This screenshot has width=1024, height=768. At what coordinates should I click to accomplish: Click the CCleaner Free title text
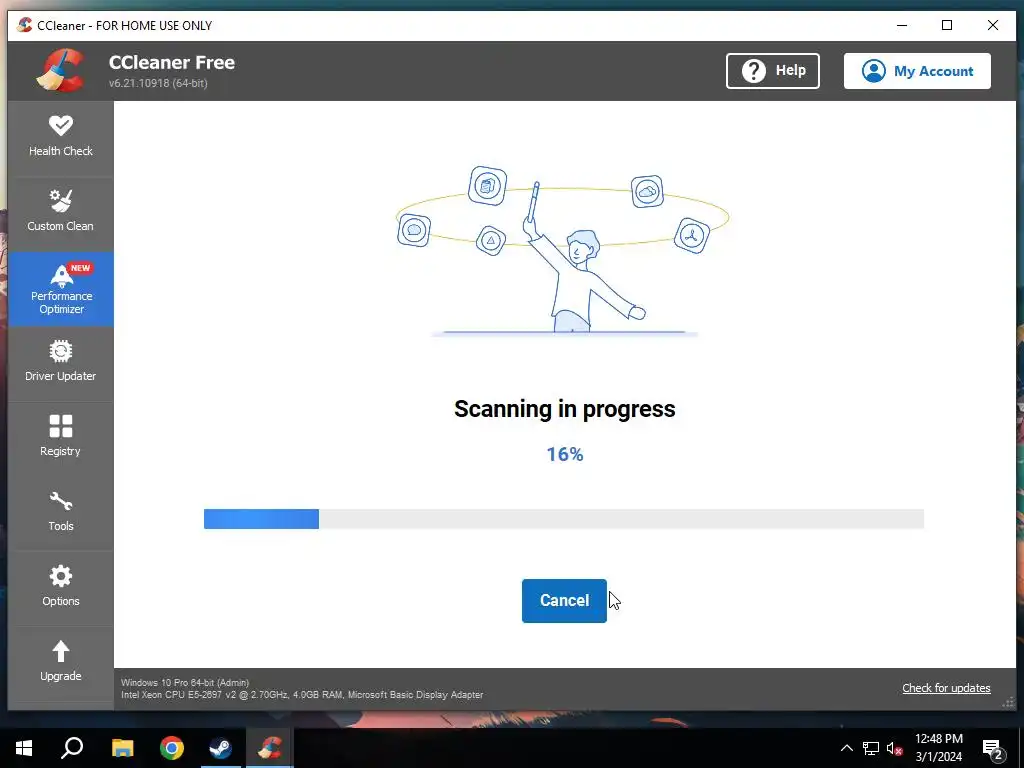172,62
